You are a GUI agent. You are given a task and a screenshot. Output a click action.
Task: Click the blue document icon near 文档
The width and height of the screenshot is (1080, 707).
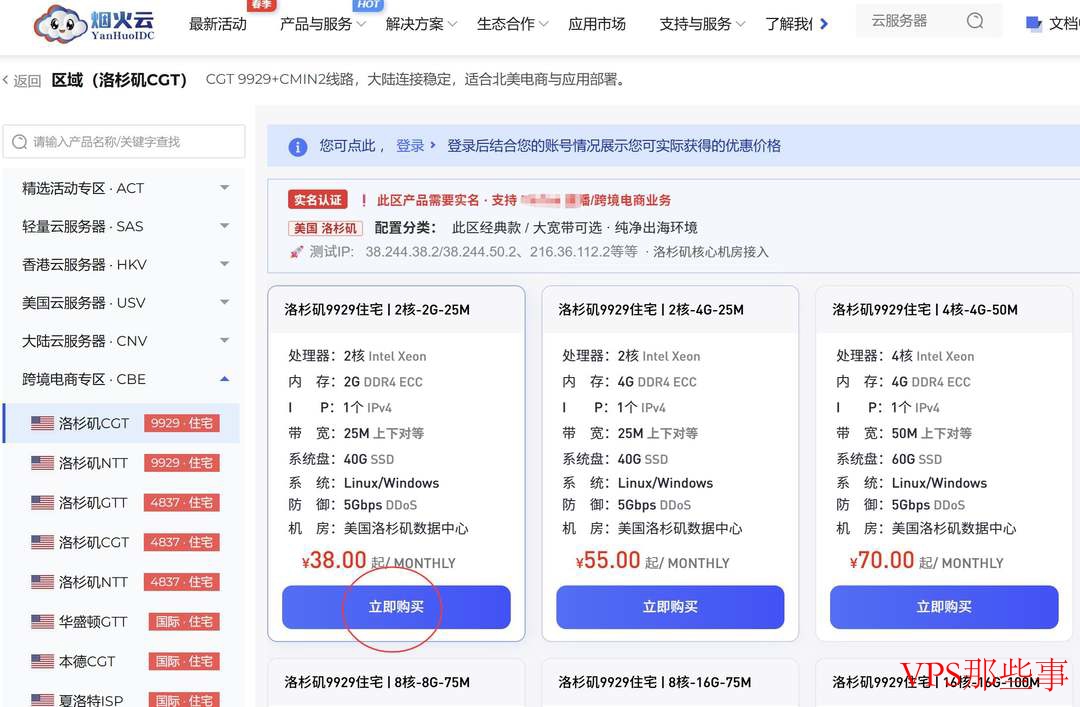(x=1033, y=23)
